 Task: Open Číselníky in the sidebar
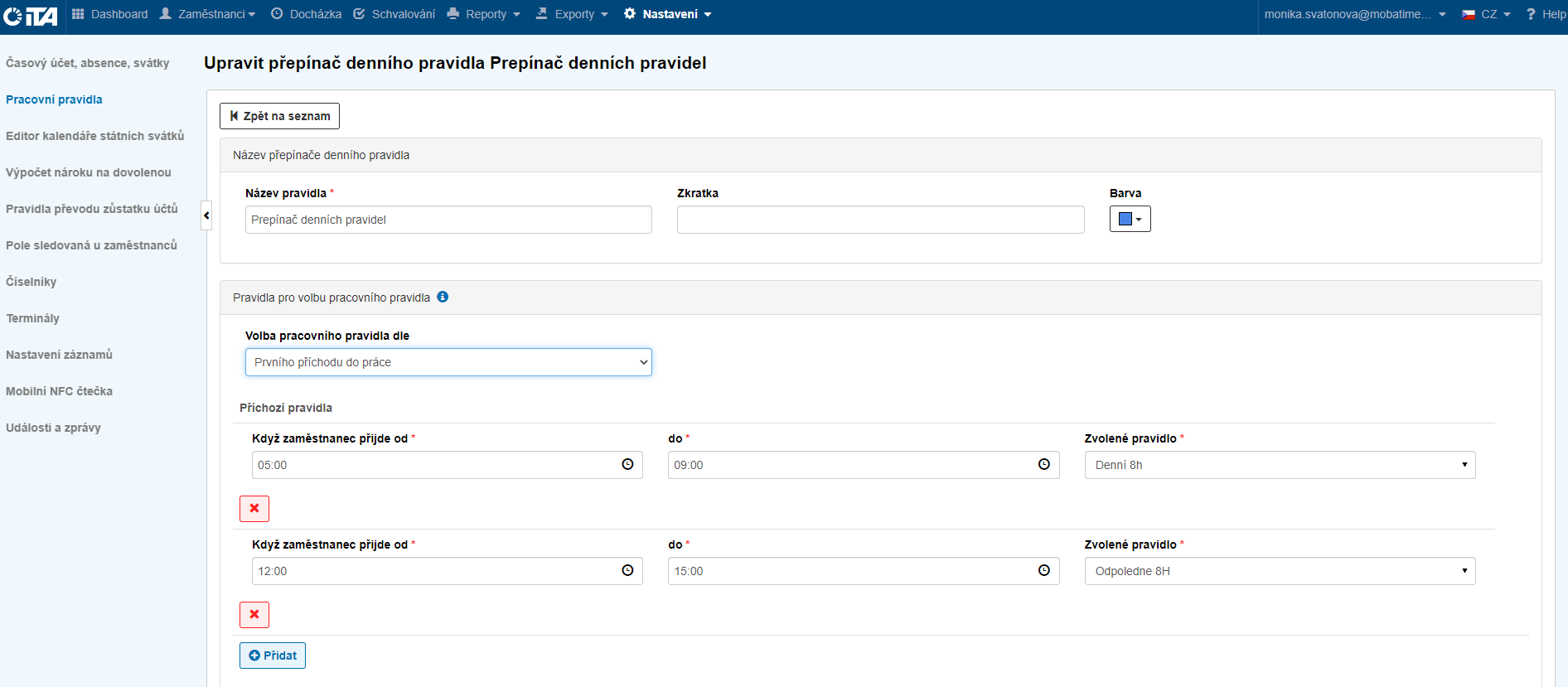coord(31,282)
